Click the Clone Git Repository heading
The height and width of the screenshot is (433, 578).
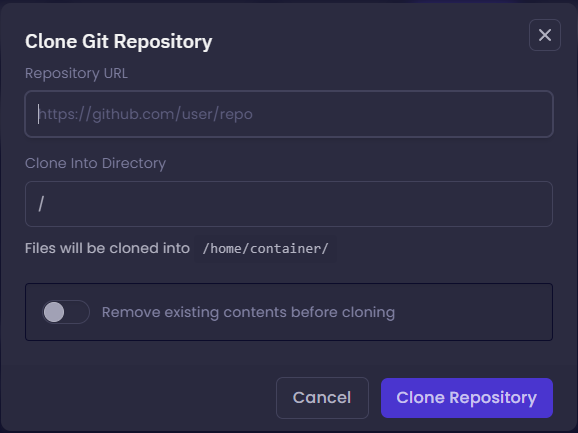tap(118, 41)
